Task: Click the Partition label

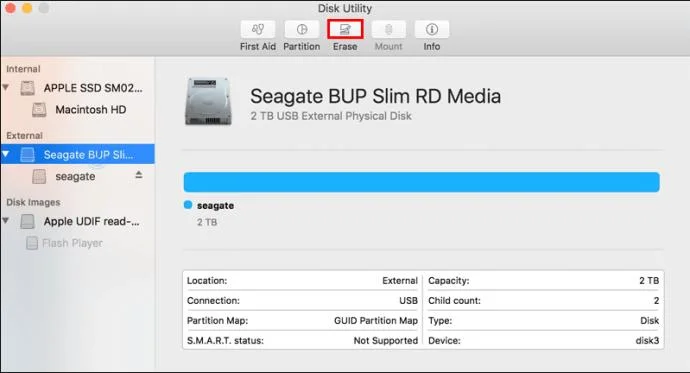Action: click(301, 46)
